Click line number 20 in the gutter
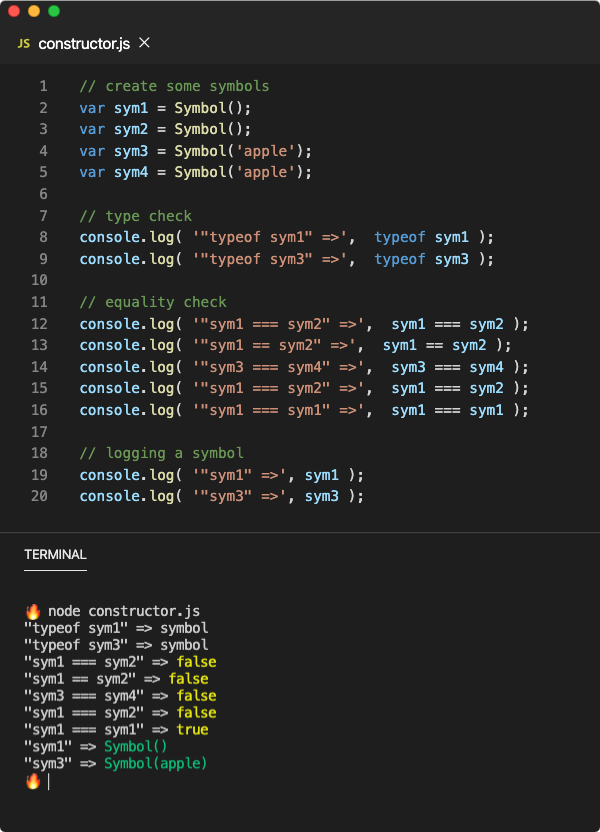600x832 pixels. [40, 496]
